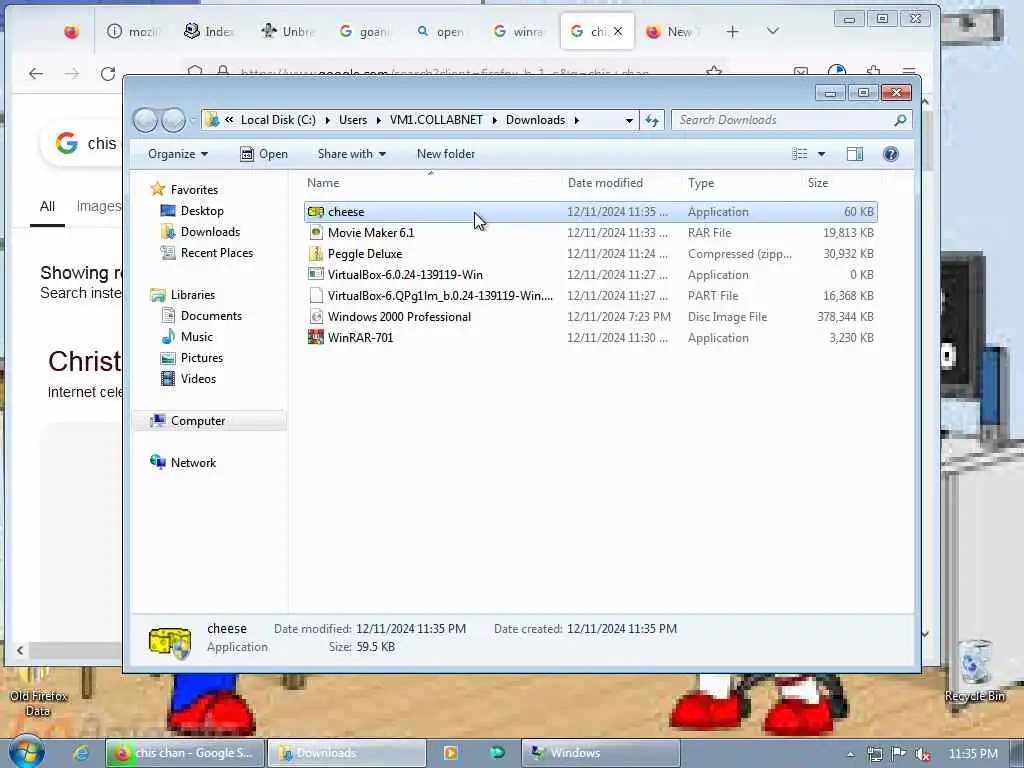This screenshot has width=1024, height=768.
Task: Switch to the New Tab Firefox tab
Action: click(673, 31)
